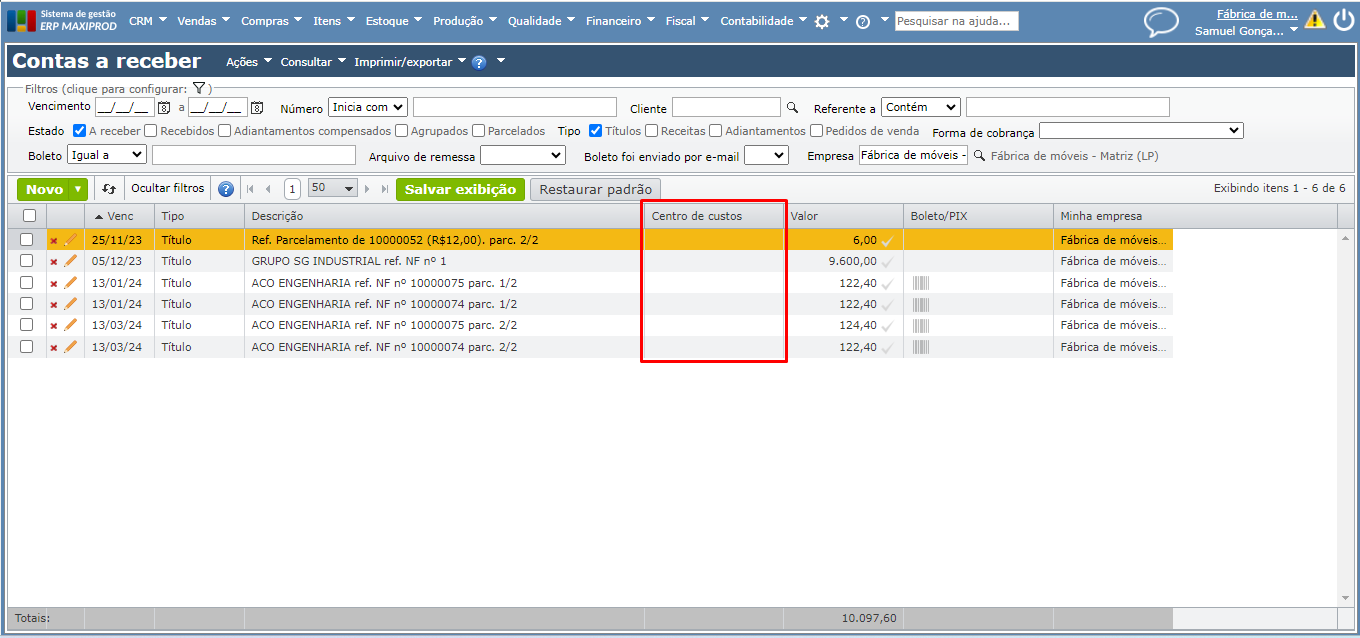Click the yellow warning alert icon

(x=1314, y=20)
